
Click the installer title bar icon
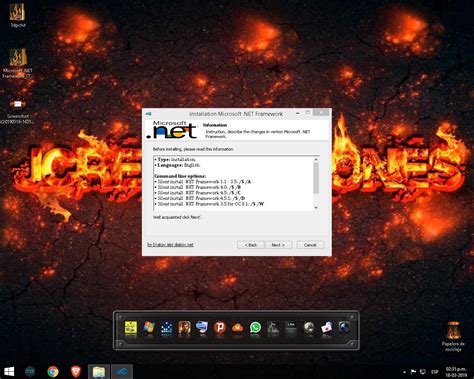149,114
